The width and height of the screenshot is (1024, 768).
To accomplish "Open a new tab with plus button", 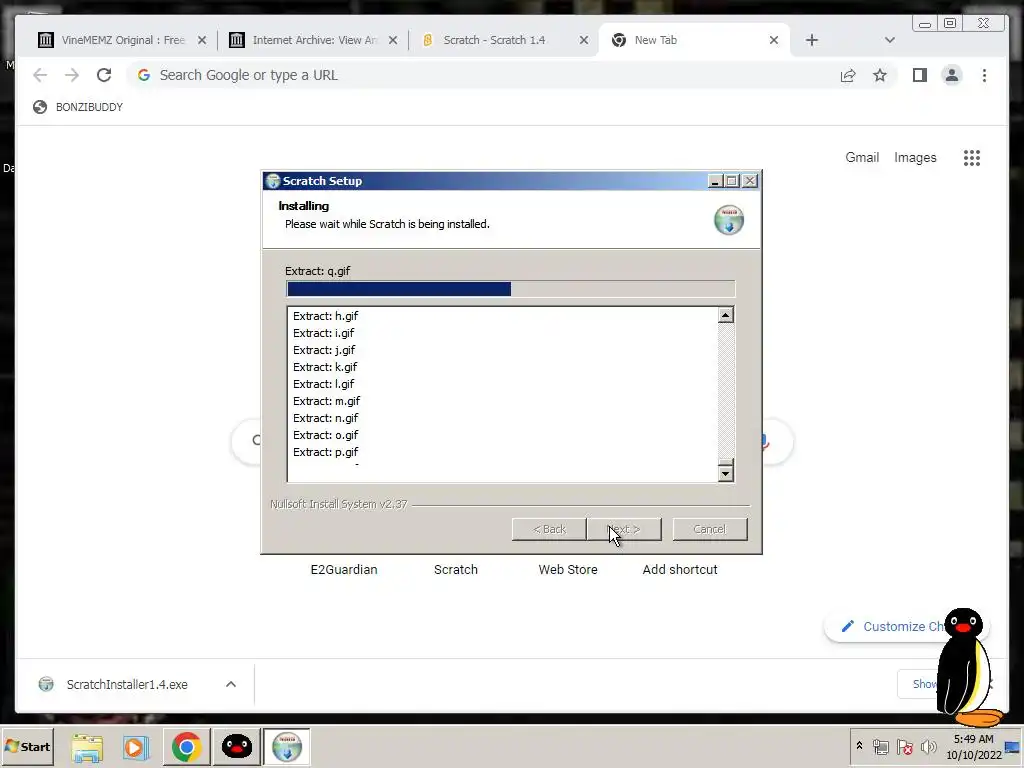I will (x=811, y=40).
